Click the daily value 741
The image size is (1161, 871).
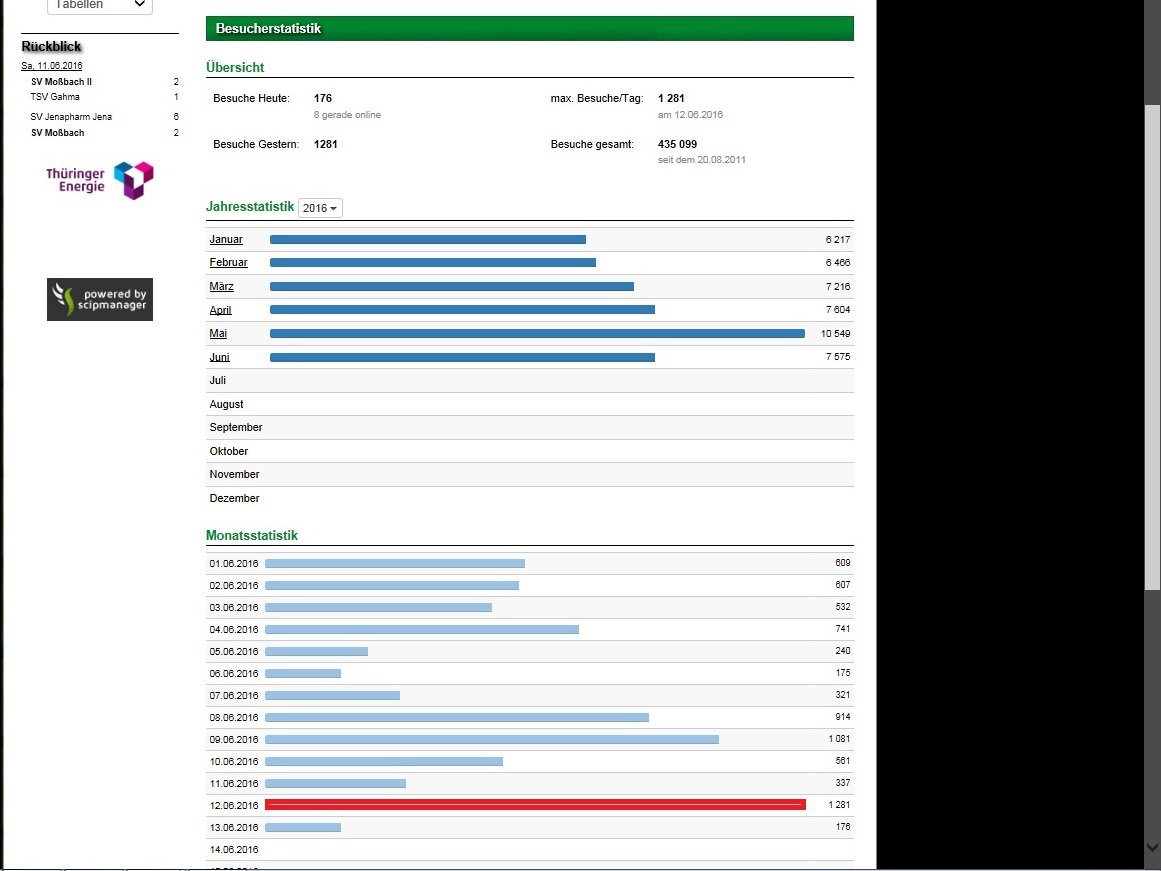click(x=843, y=629)
